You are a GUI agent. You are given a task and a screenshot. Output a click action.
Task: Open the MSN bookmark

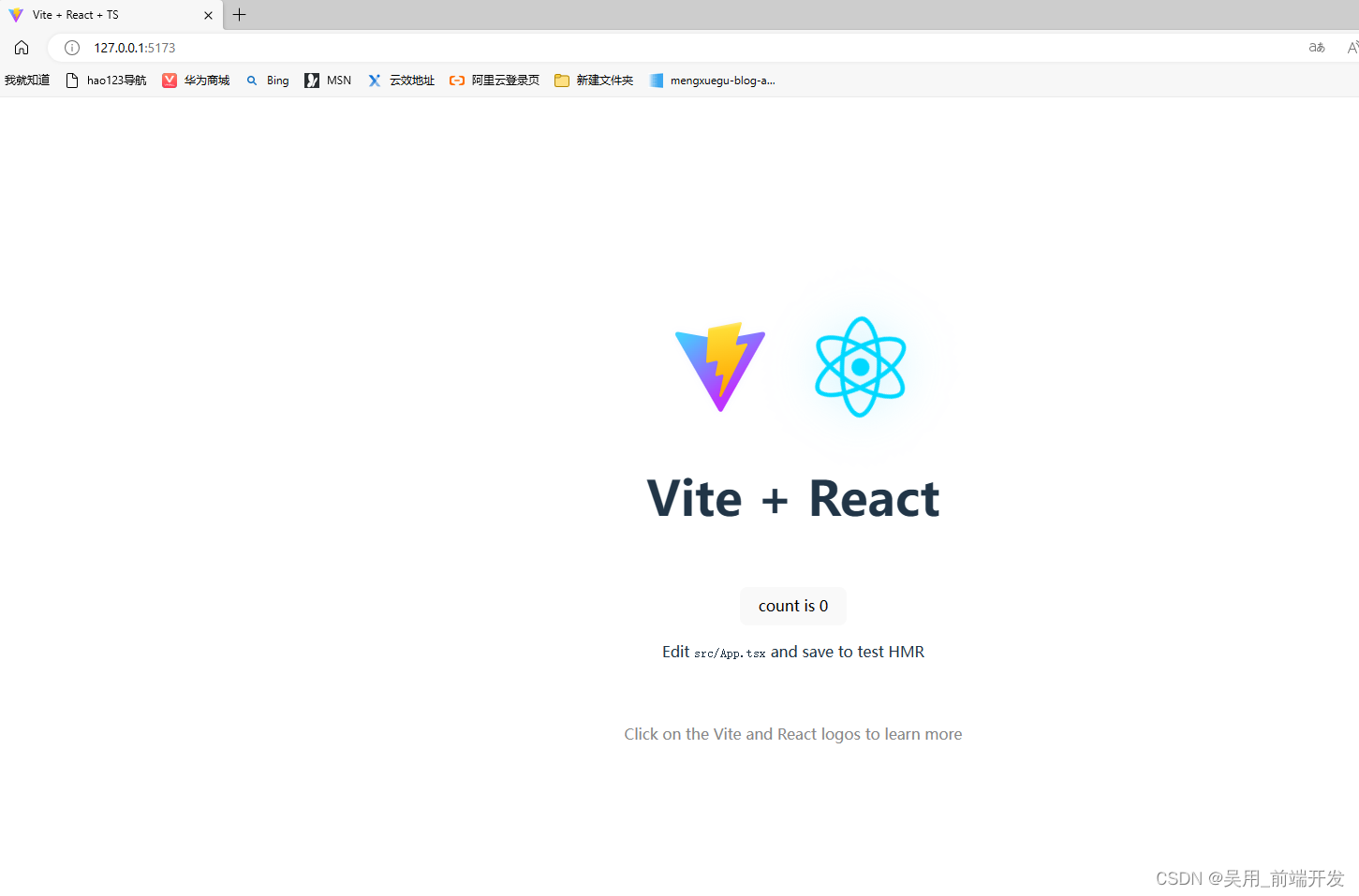pyautogui.click(x=328, y=81)
